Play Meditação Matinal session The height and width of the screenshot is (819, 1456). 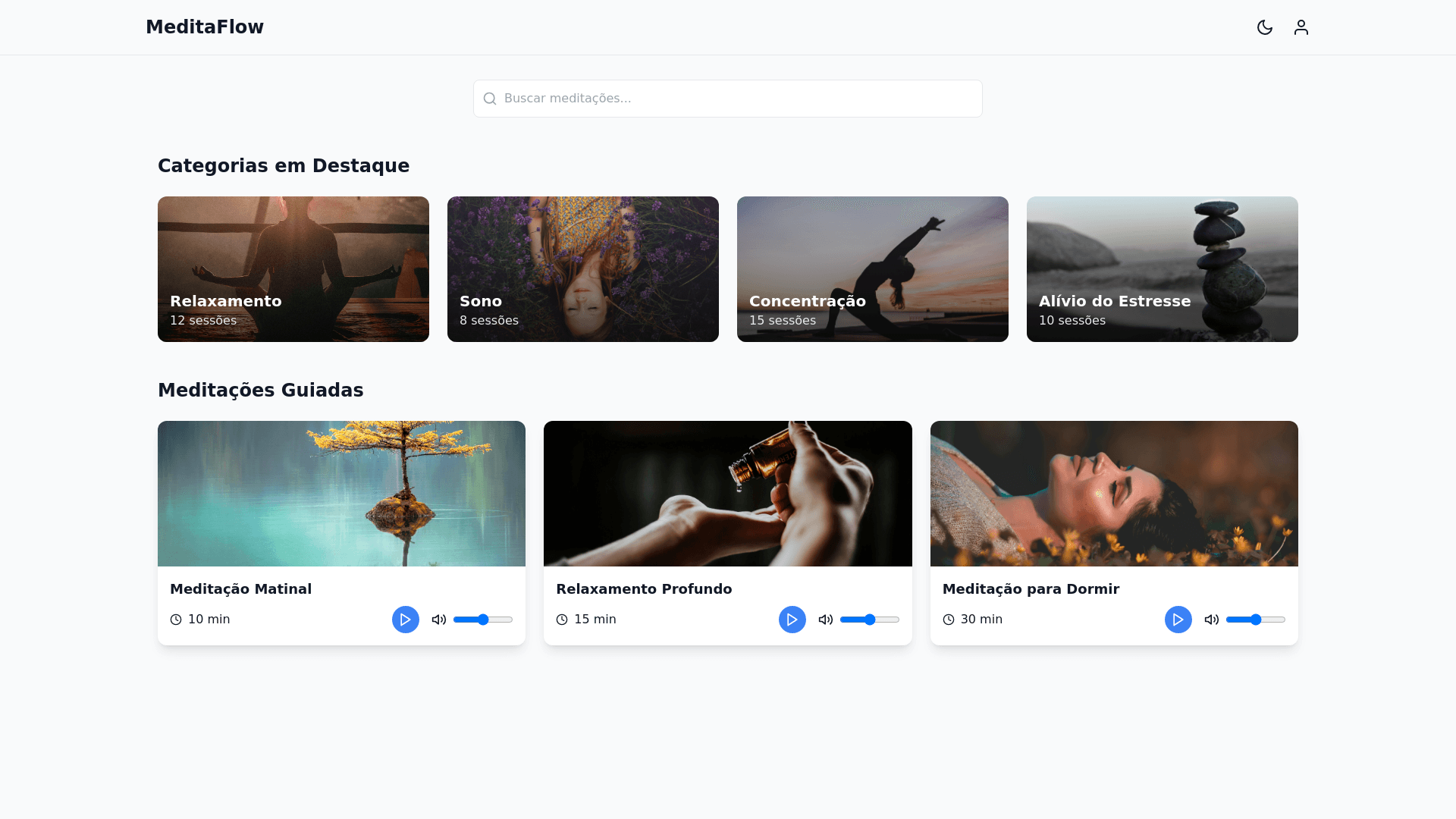coord(405,620)
